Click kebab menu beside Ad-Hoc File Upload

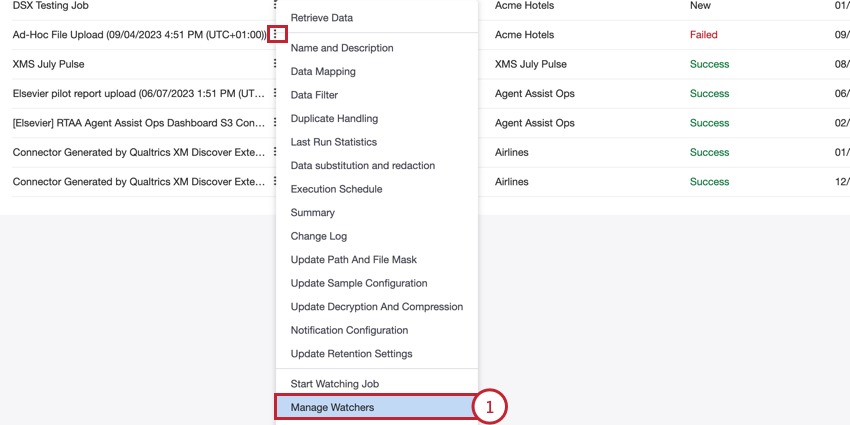[x=277, y=34]
